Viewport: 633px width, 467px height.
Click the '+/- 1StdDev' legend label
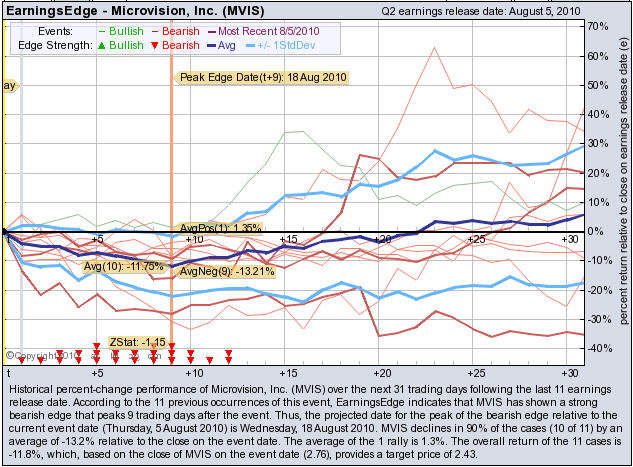point(286,45)
